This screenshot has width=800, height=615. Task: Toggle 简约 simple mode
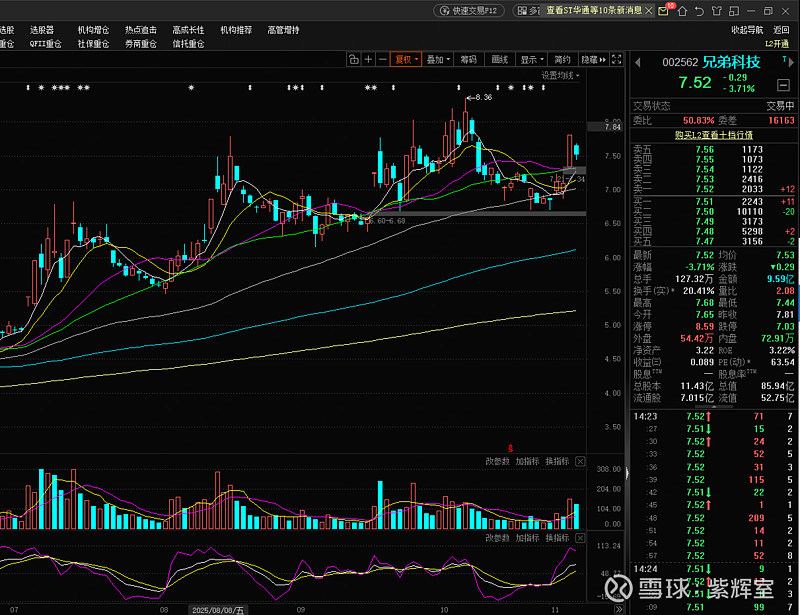tap(562, 60)
